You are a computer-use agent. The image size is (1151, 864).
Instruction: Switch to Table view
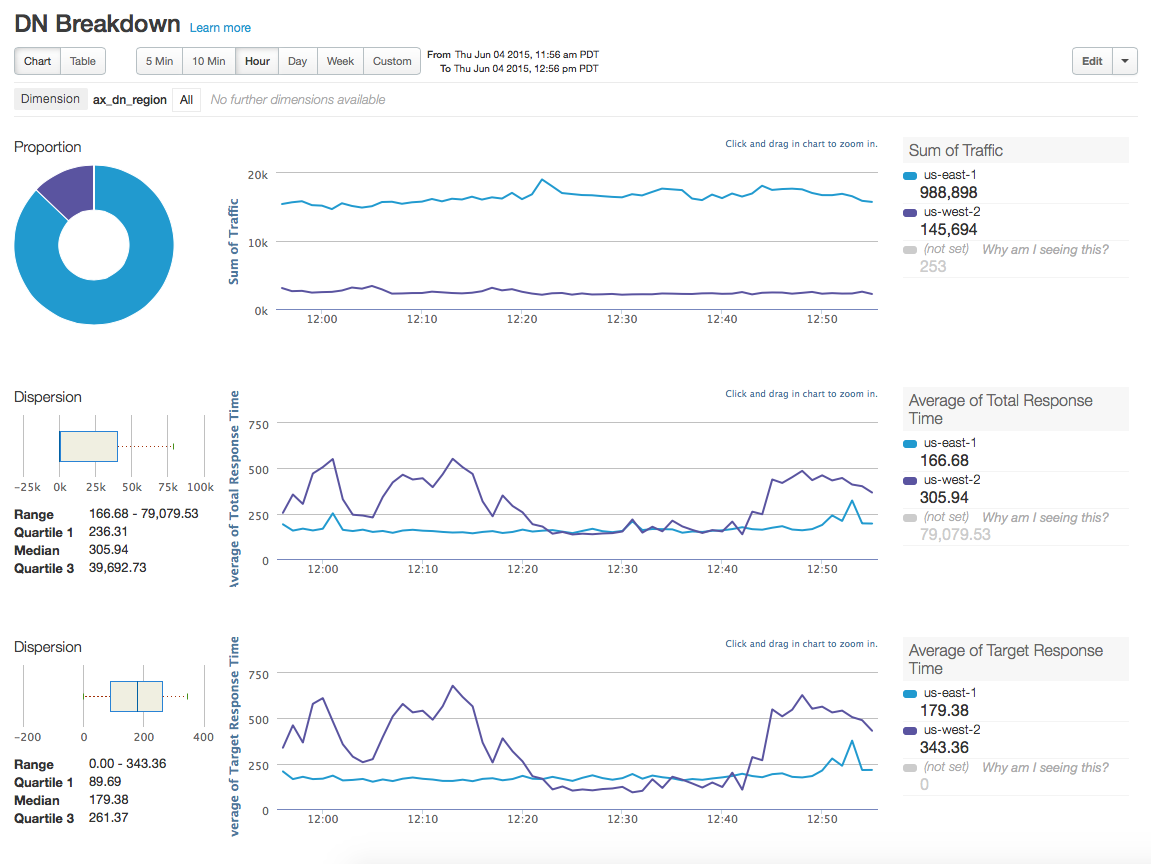point(83,61)
